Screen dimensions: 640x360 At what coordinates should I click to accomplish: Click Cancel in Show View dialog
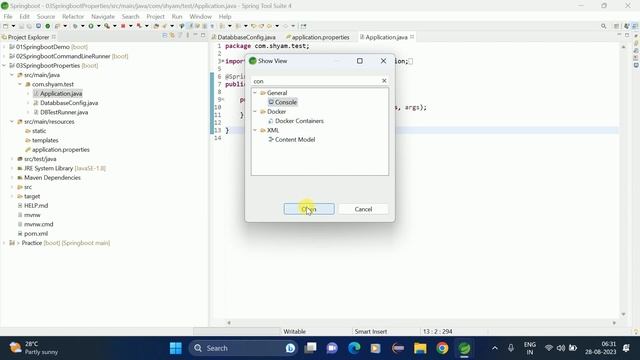(x=363, y=209)
